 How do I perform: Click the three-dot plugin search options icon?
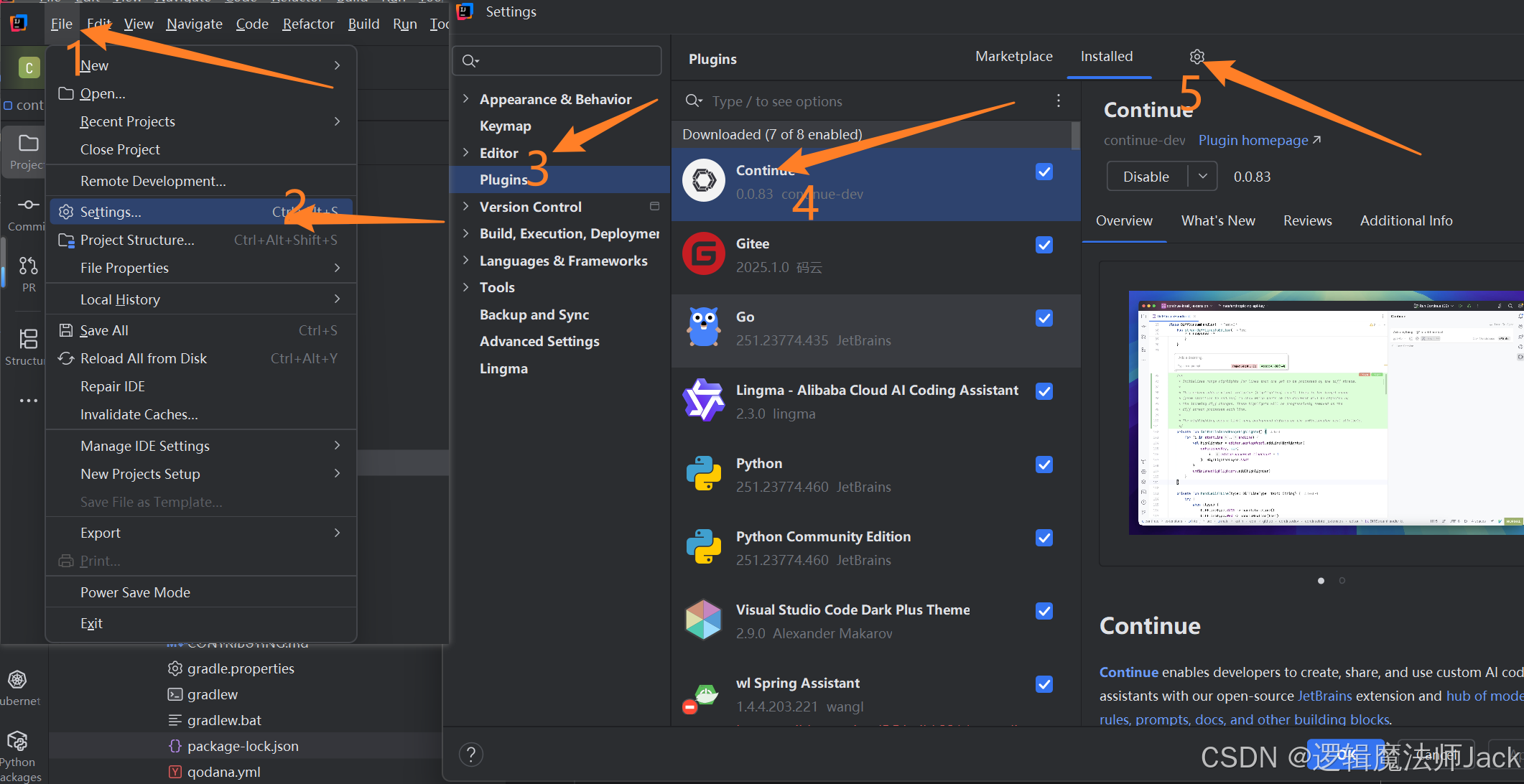point(1058,101)
